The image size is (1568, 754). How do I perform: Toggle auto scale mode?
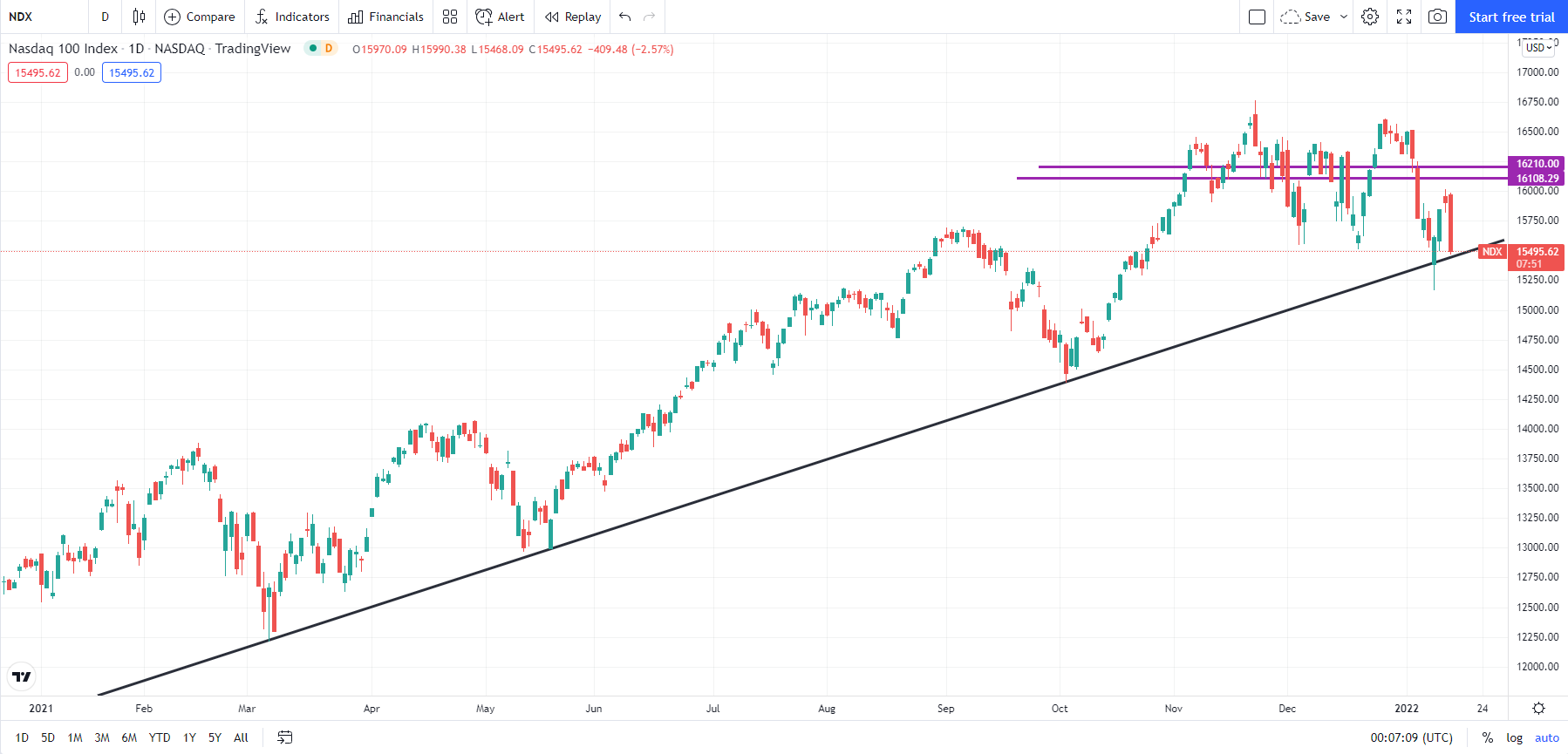tap(1547, 737)
